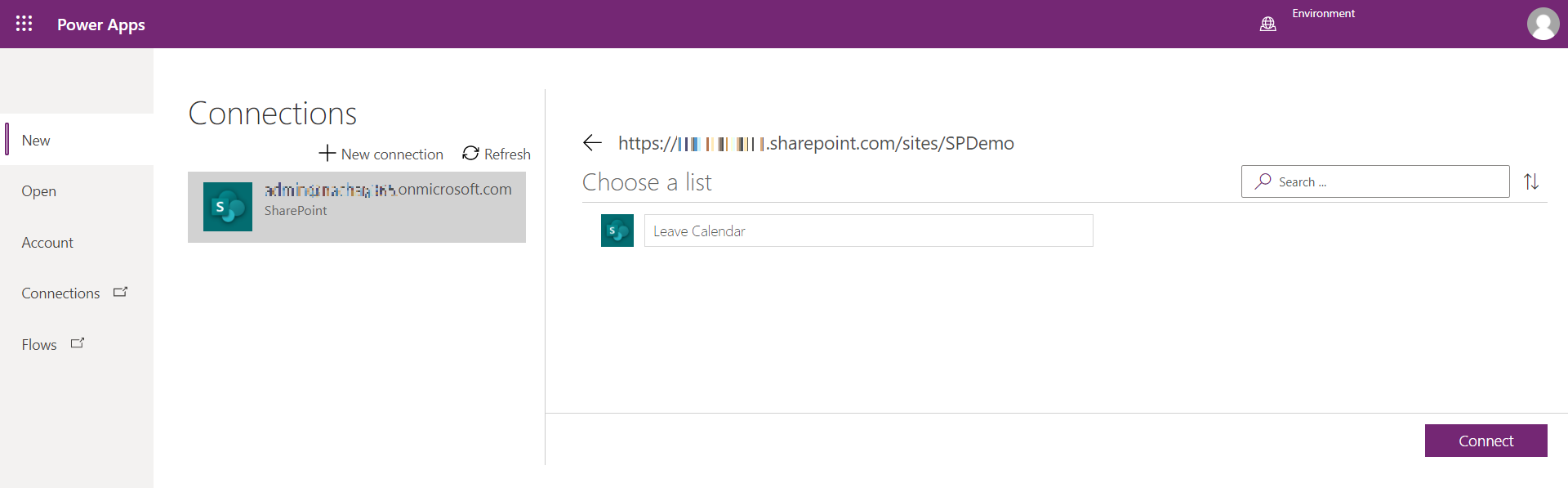Click the plus icon for New connection
This screenshot has width=1568, height=488.
327,154
